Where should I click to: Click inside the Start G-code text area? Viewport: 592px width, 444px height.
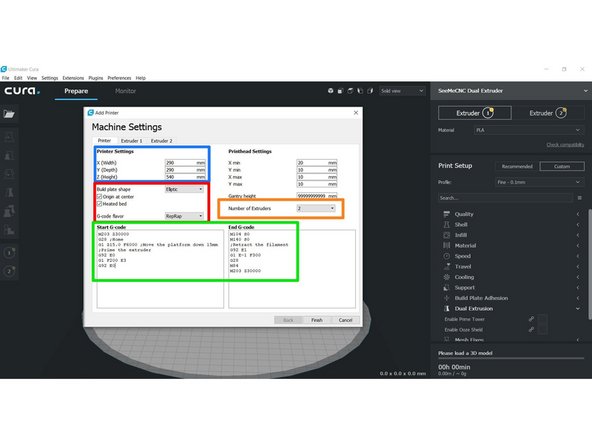(x=160, y=269)
